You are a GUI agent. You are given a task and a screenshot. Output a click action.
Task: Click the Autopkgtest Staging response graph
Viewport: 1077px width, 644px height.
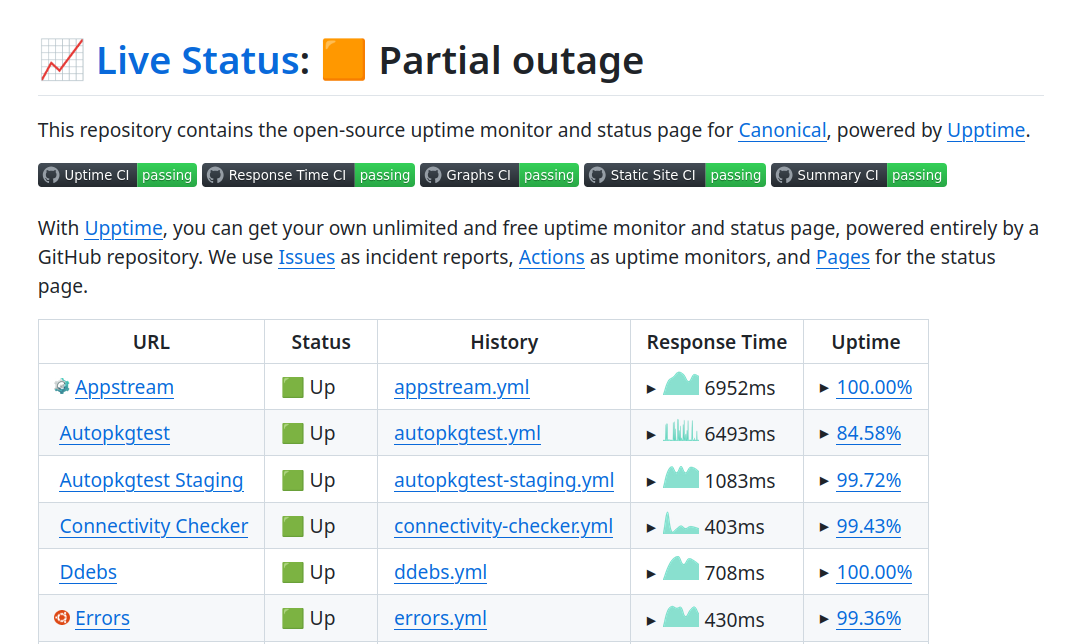pyautogui.click(x=681, y=478)
